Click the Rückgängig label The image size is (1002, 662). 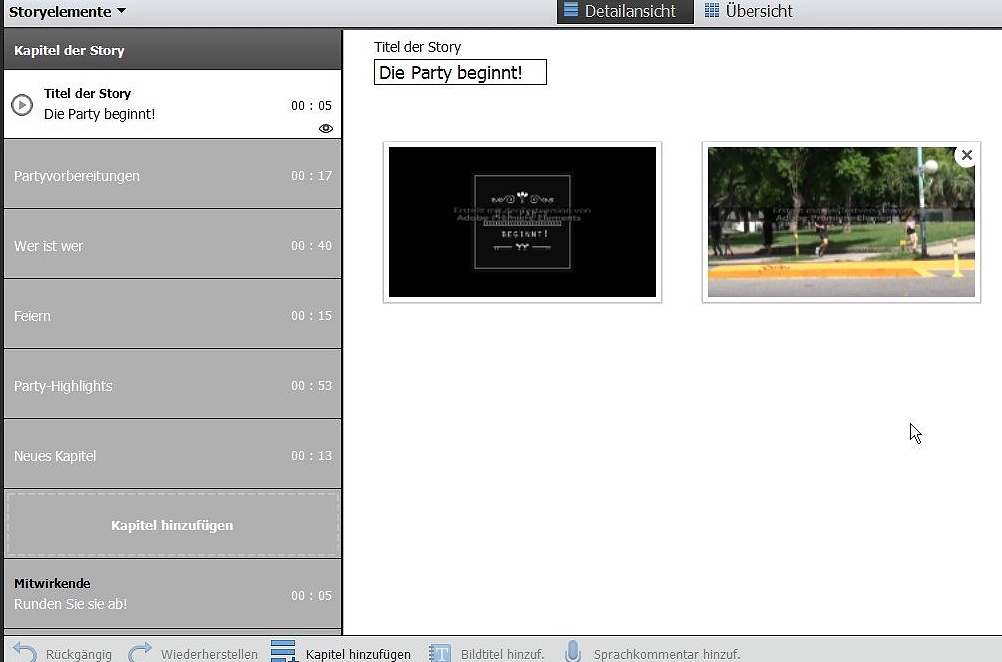pyautogui.click(x=79, y=654)
